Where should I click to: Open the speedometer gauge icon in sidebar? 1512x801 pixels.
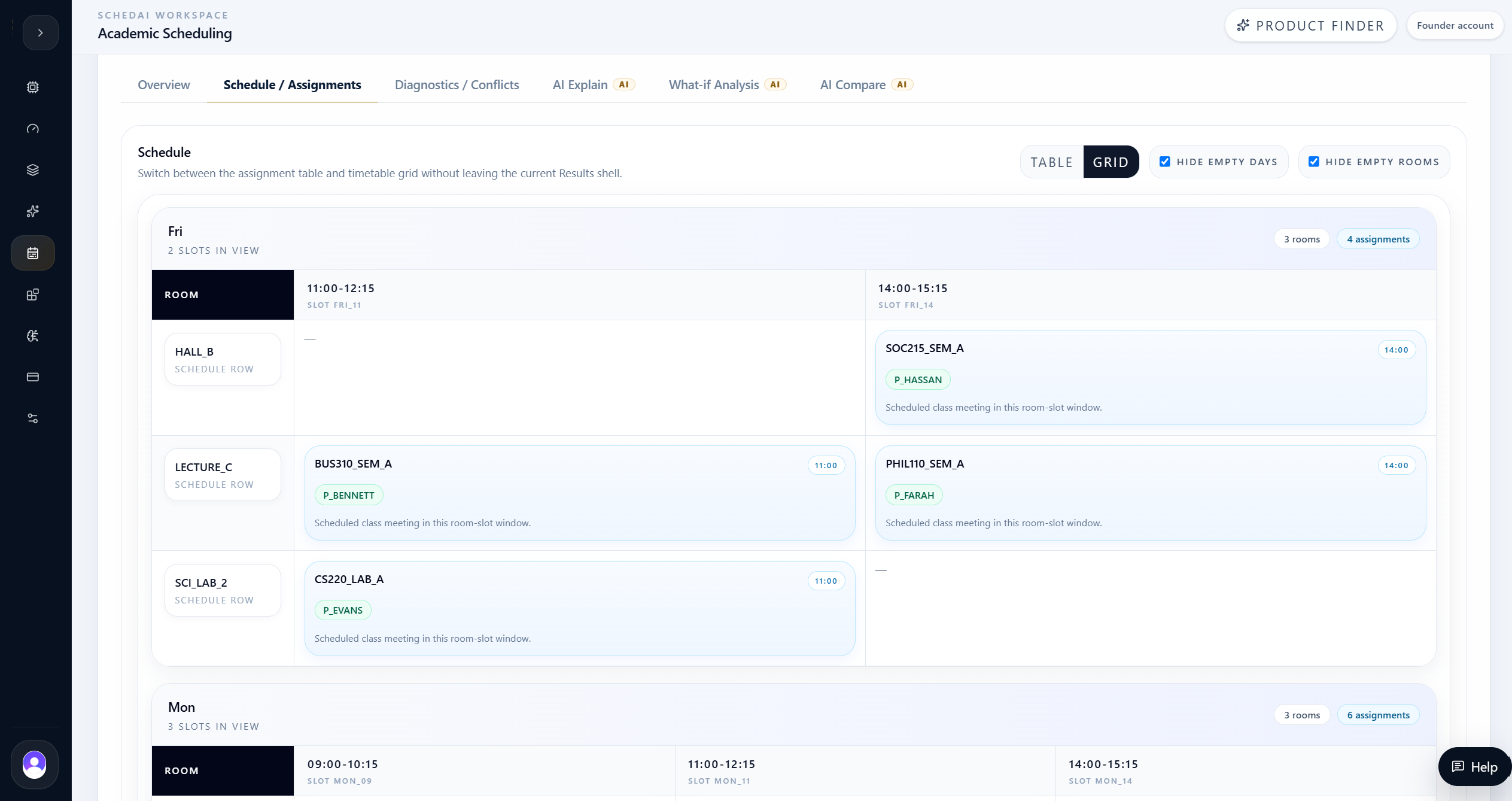point(33,129)
